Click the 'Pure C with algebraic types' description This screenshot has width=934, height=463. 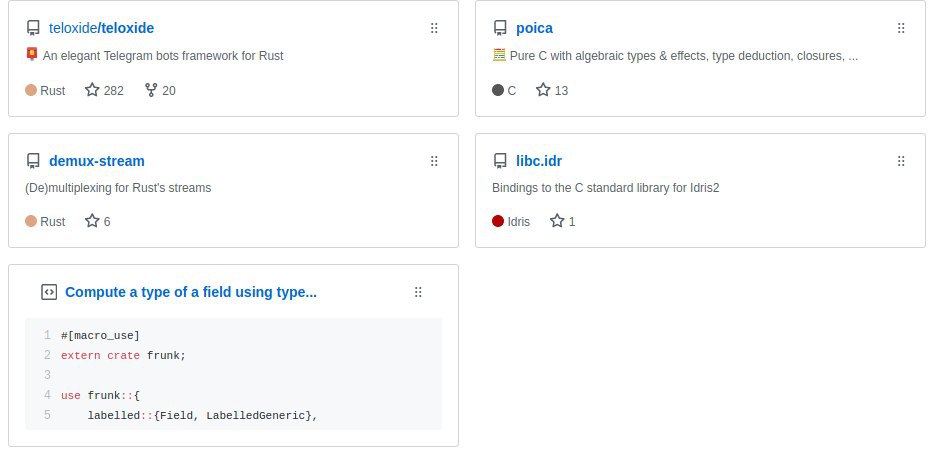tap(684, 56)
